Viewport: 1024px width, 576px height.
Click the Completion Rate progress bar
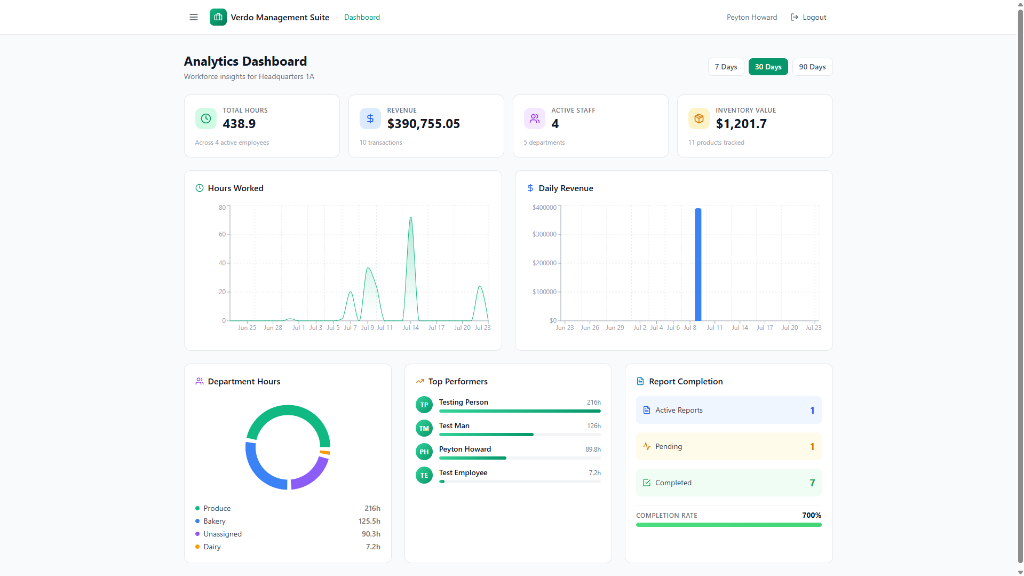[729, 524]
